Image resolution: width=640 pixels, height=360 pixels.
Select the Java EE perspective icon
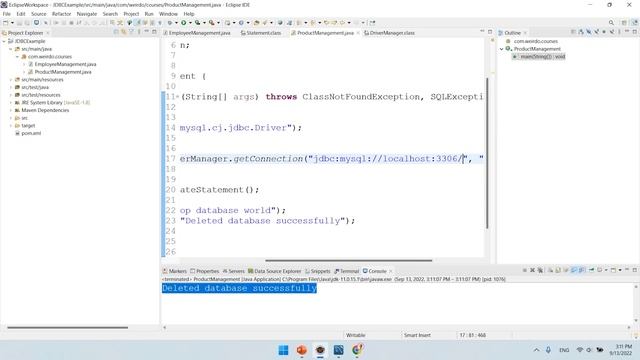(x=635, y=22)
